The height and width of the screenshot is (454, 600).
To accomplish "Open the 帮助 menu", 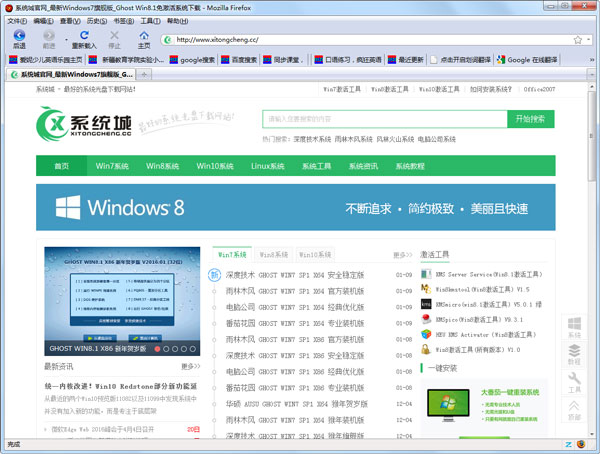I will click(178, 21).
